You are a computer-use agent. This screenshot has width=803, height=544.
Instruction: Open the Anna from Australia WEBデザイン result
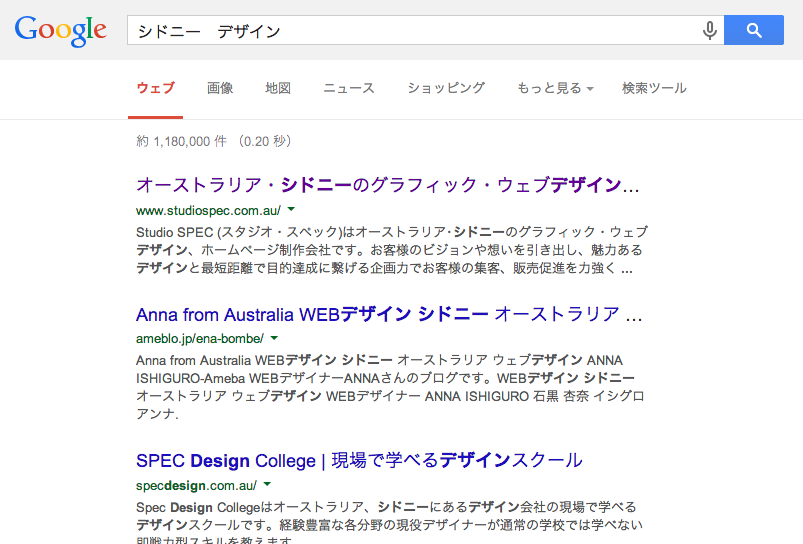tap(388, 314)
